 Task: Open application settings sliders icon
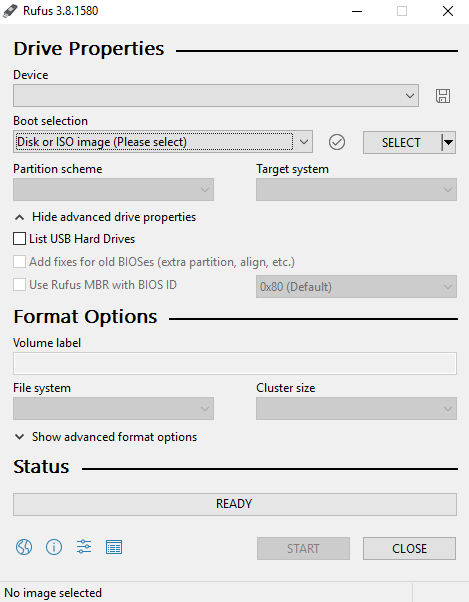click(x=84, y=546)
